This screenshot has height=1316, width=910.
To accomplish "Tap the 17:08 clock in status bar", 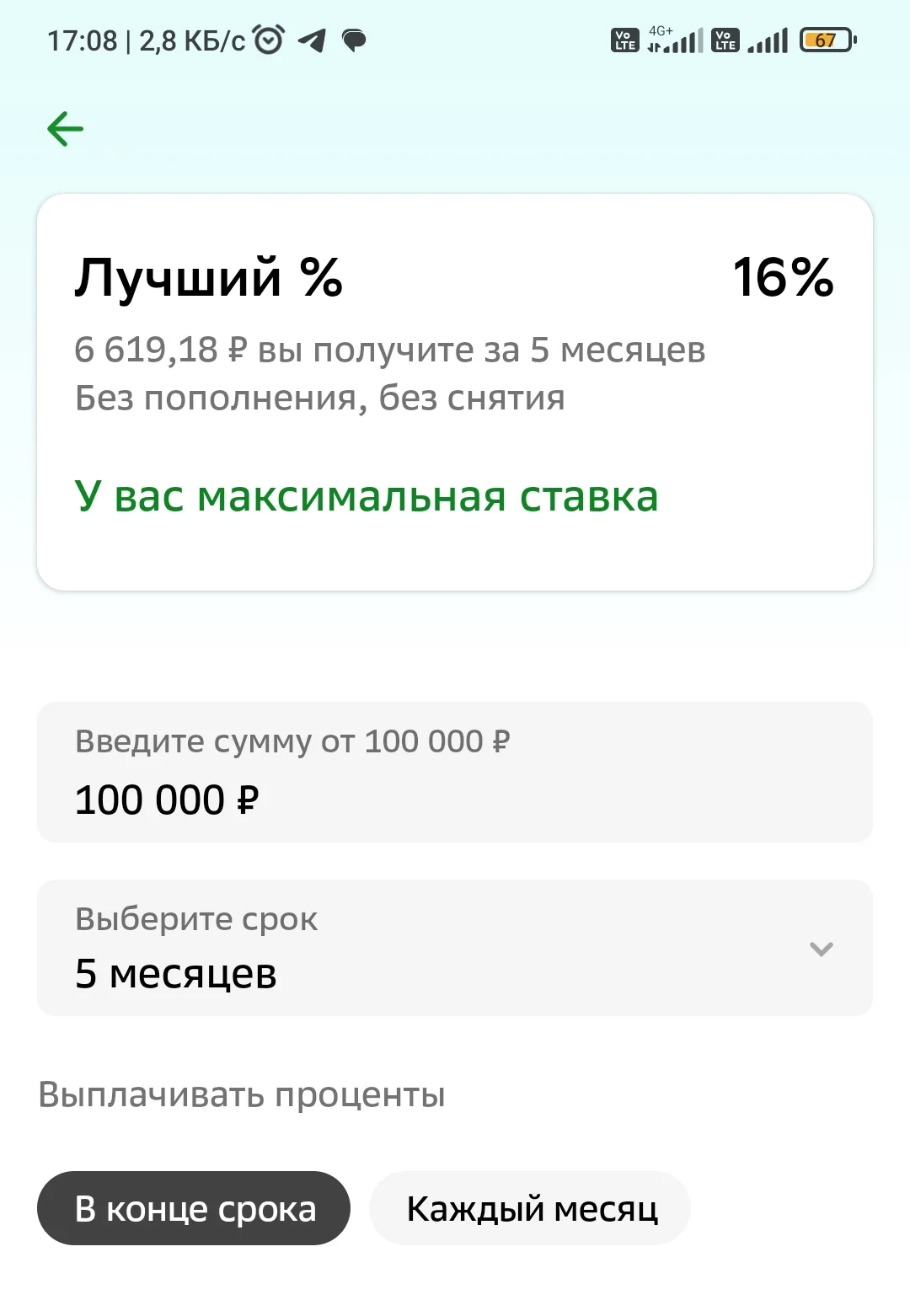I will 82,40.
